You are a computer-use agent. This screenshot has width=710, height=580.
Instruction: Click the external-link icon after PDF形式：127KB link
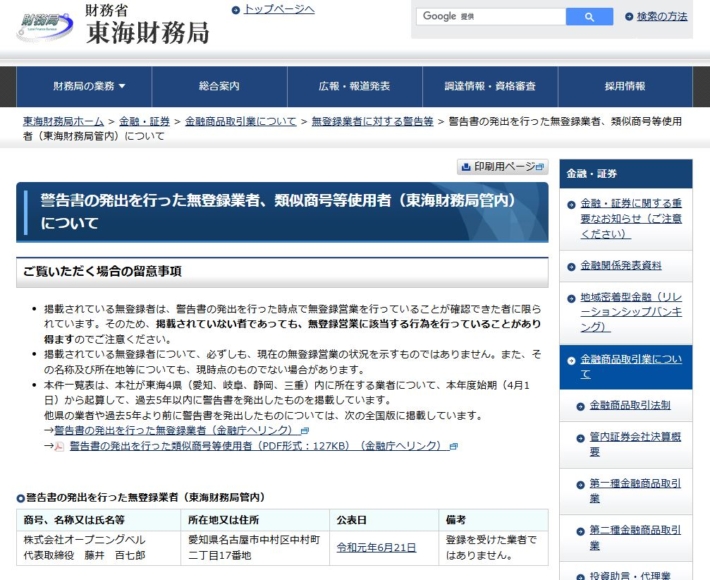tap(453, 446)
